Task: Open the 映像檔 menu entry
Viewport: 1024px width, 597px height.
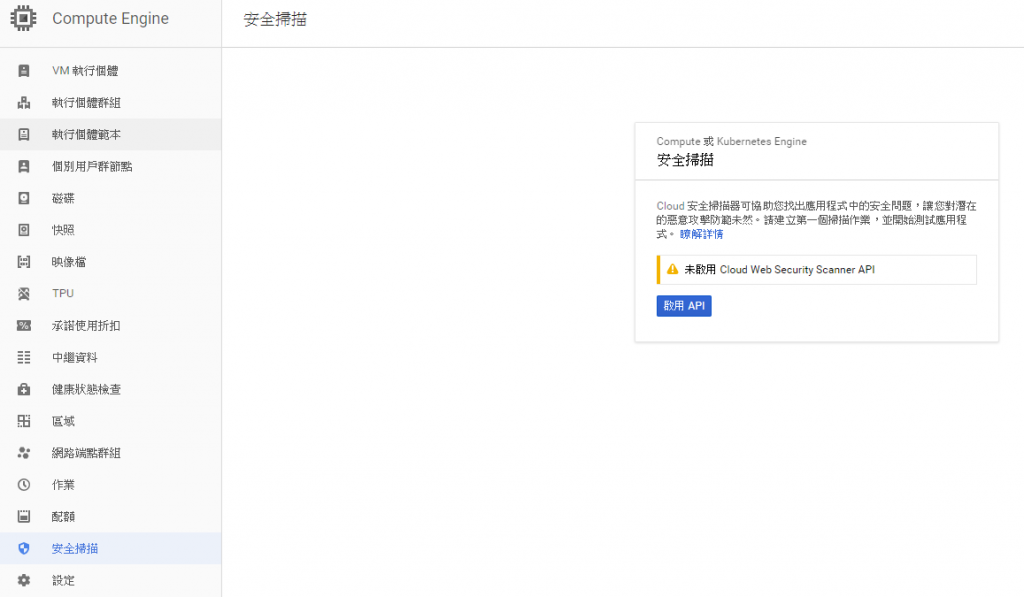Action: [69, 262]
